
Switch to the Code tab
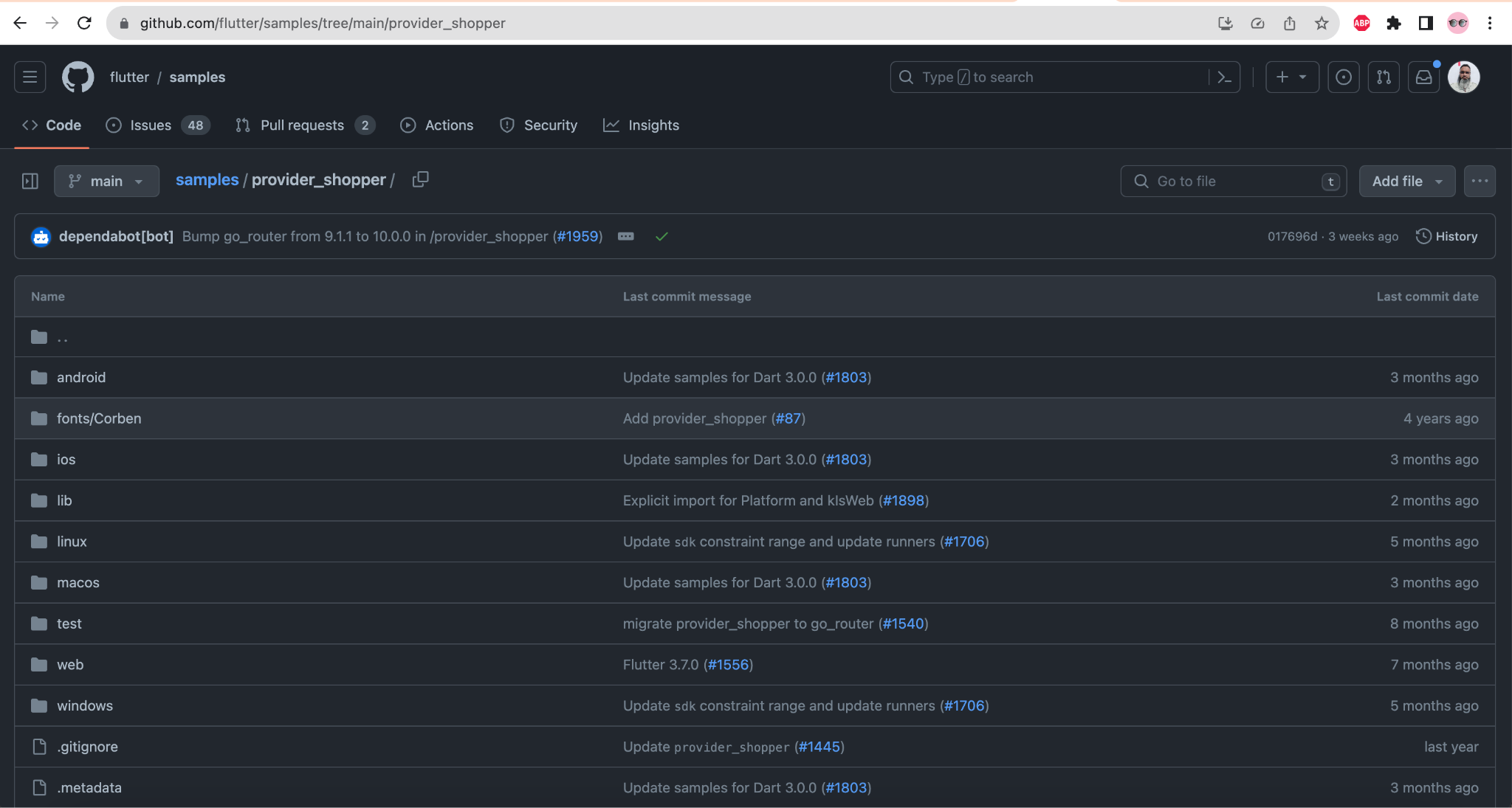(52, 125)
